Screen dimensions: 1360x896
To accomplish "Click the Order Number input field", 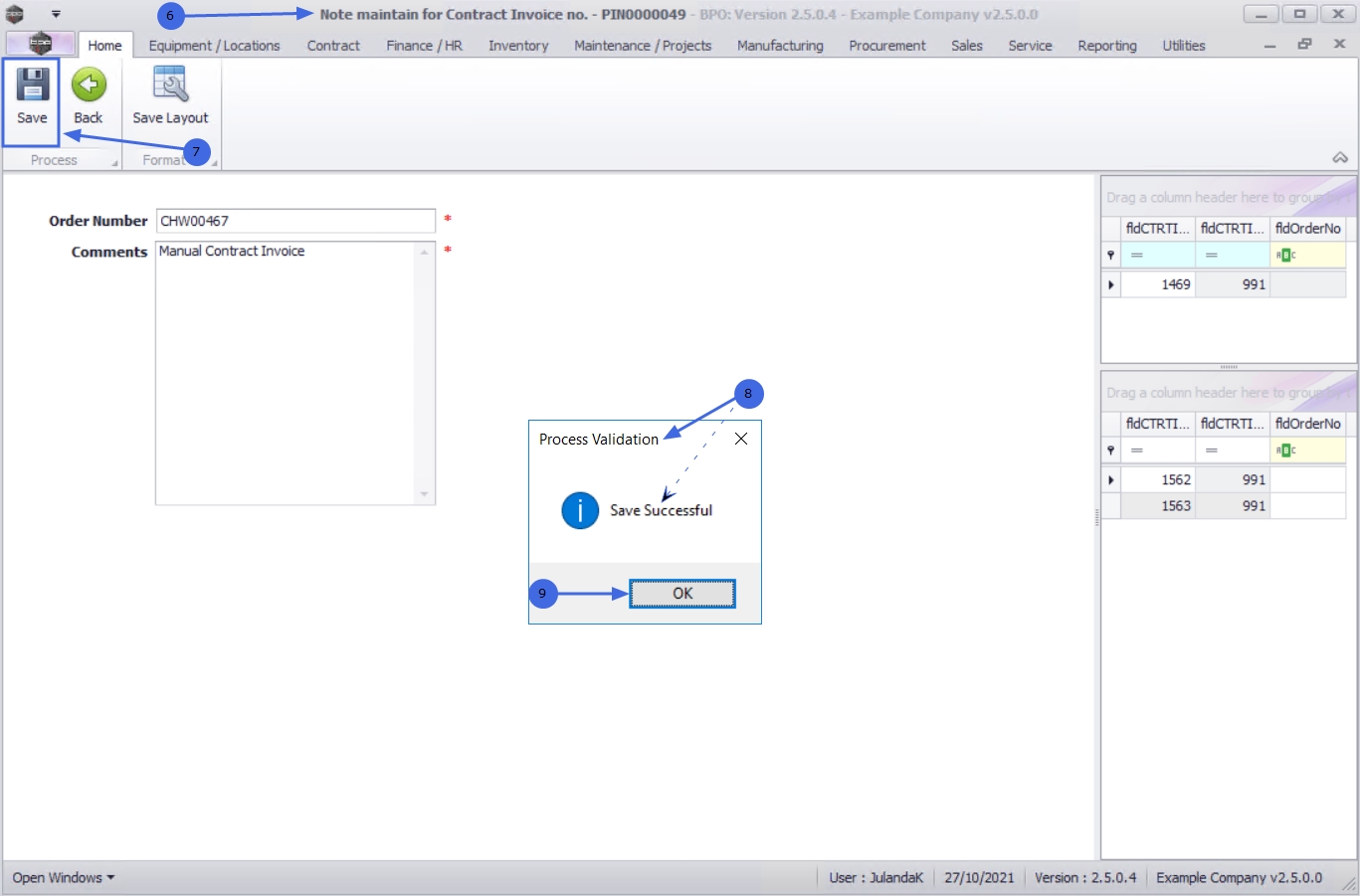I will (x=295, y=221).
